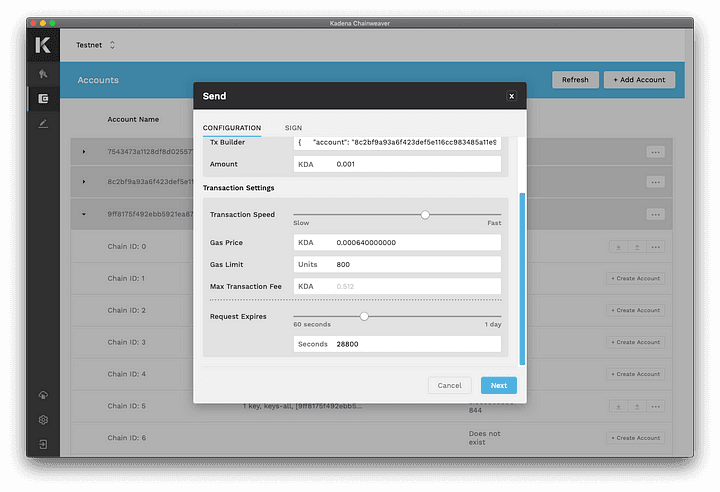Open more options for Chain ID: 0
Image resolution: width=720 pixels, height=492 pixels.
tap(655, 247)
